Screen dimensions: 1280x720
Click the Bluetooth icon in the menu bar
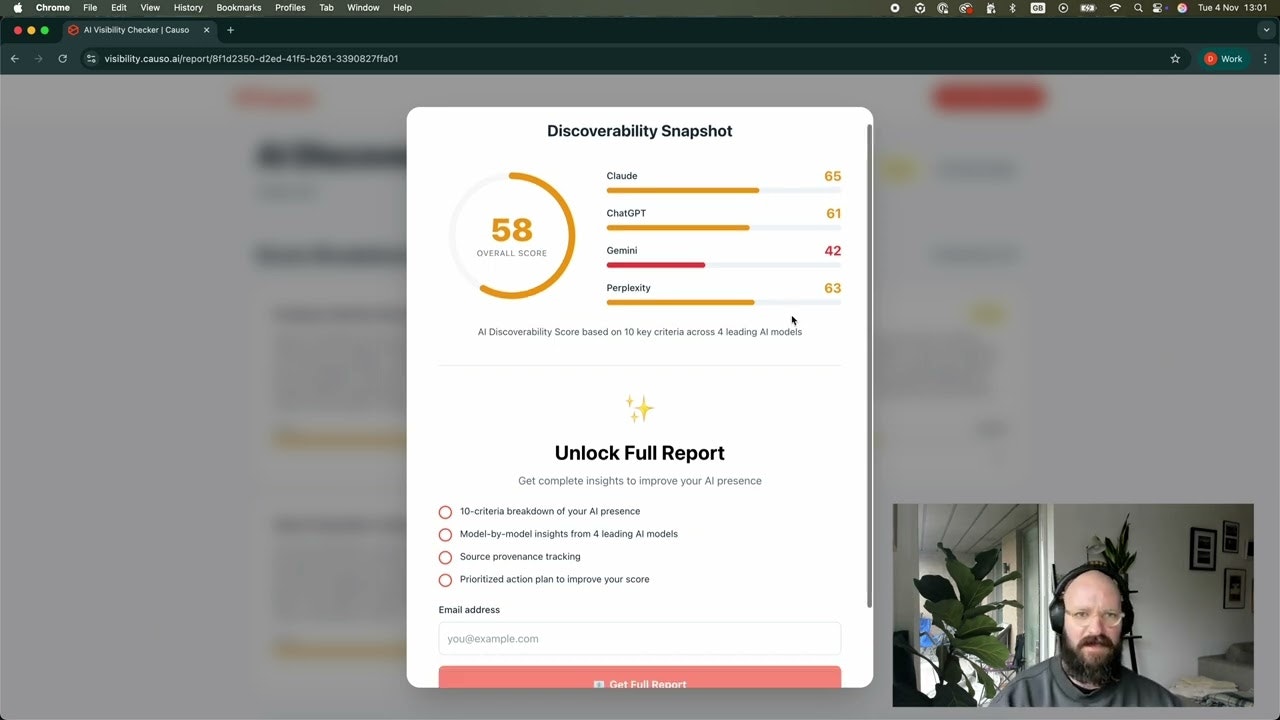coord(1012,7)
